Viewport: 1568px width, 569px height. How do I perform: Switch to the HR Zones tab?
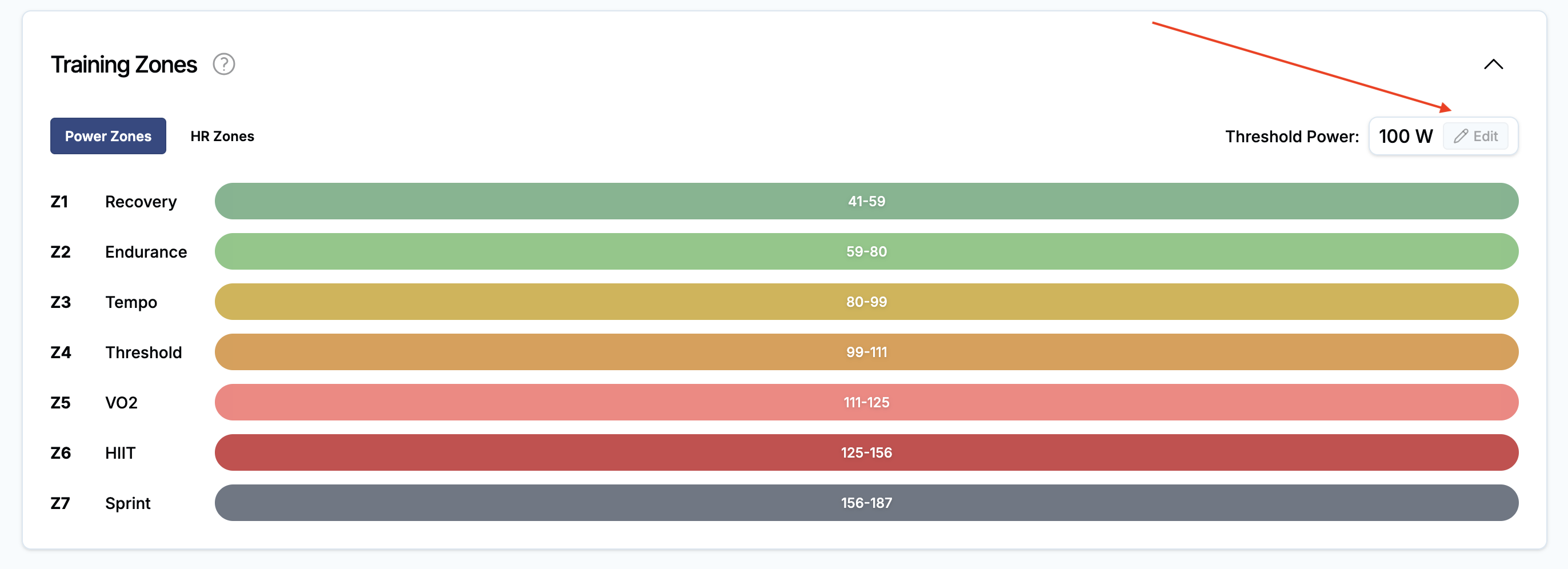tap(222, 137)
